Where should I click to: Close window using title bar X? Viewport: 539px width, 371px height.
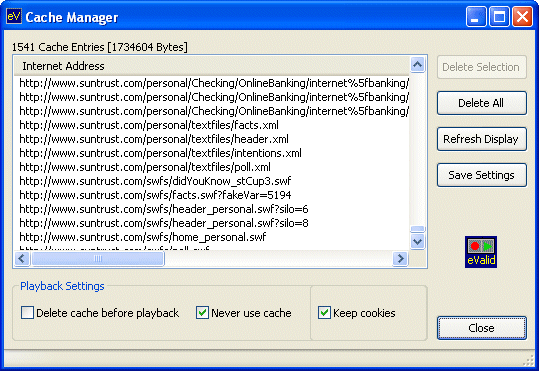[522, 17]
